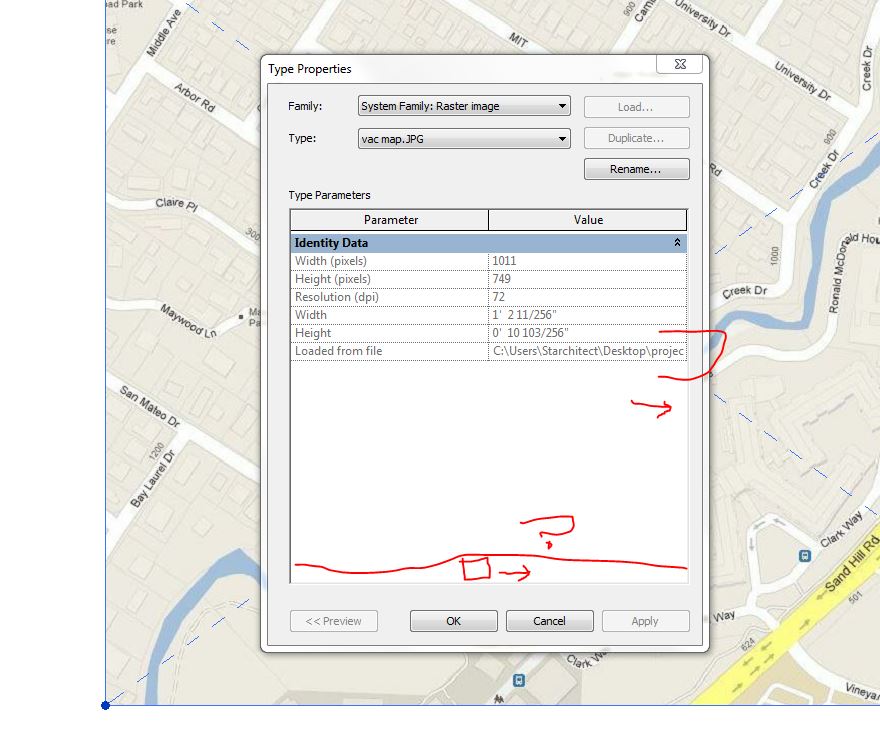Click the Apply button
Screen dimensions: 880x737
click(x=645, y=621)
